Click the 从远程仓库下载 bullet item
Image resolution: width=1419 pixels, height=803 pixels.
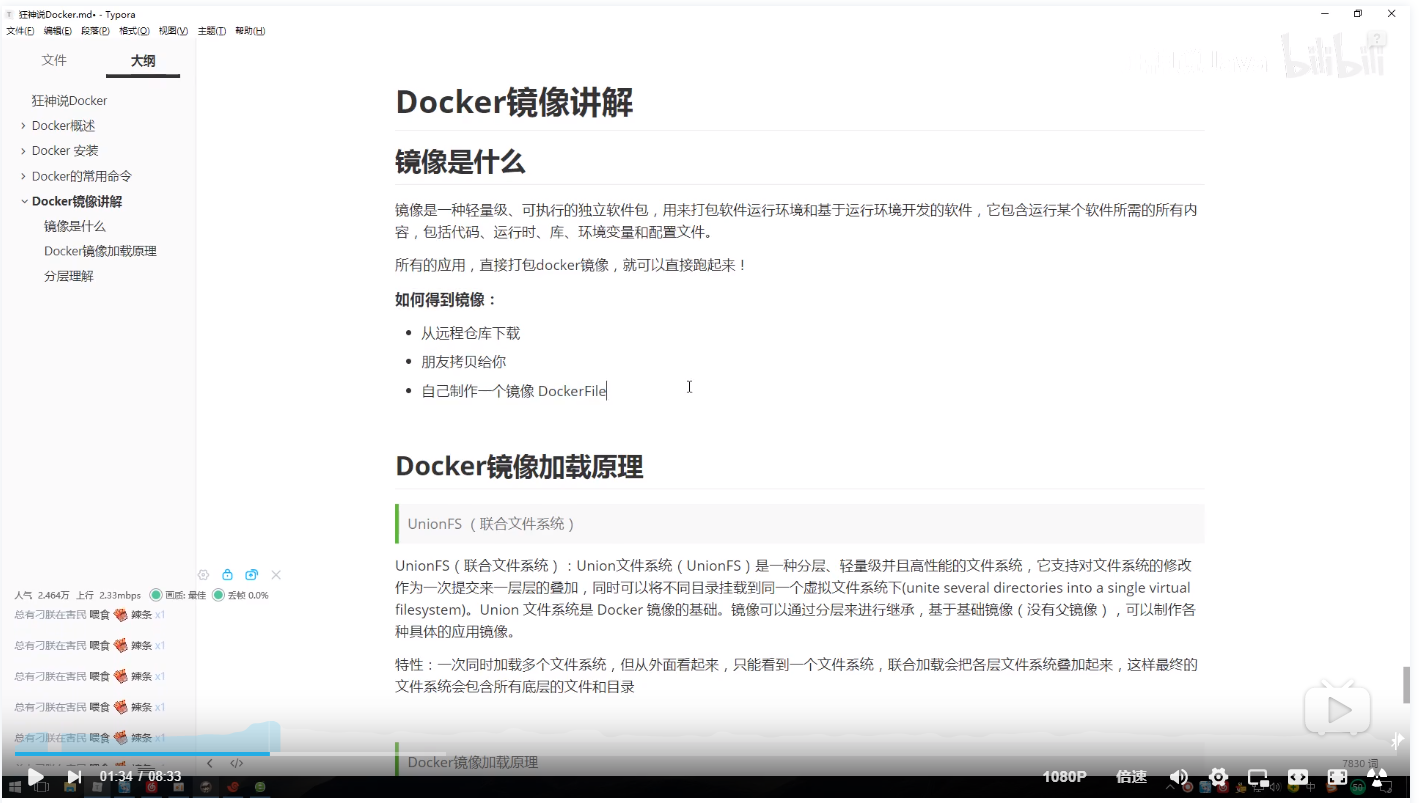(470, 333)
